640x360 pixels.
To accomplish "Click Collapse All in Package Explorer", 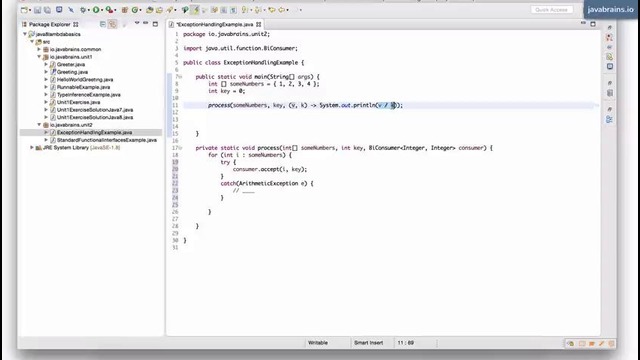I will pos(102,24).
